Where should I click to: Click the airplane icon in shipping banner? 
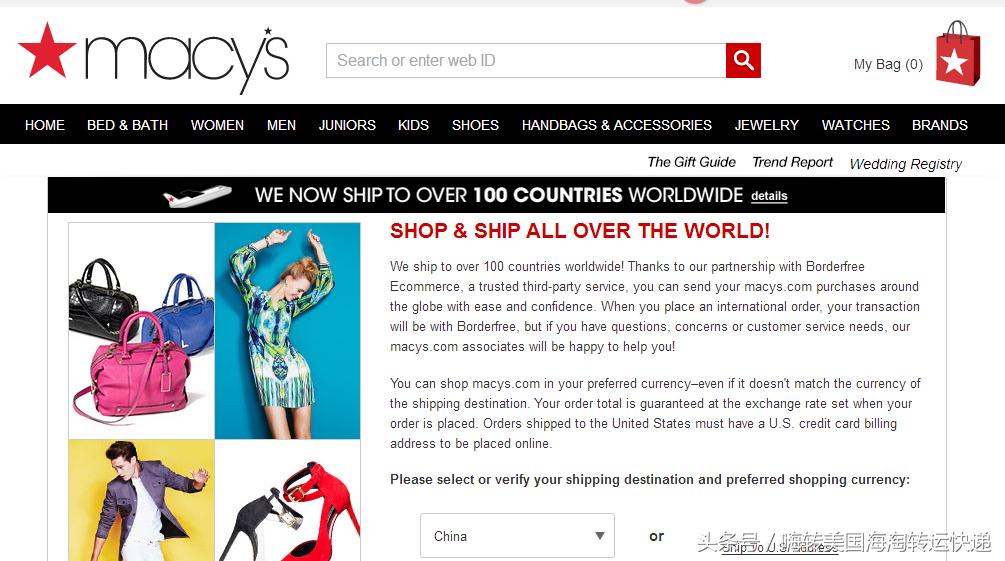click(x=197, y=195)
